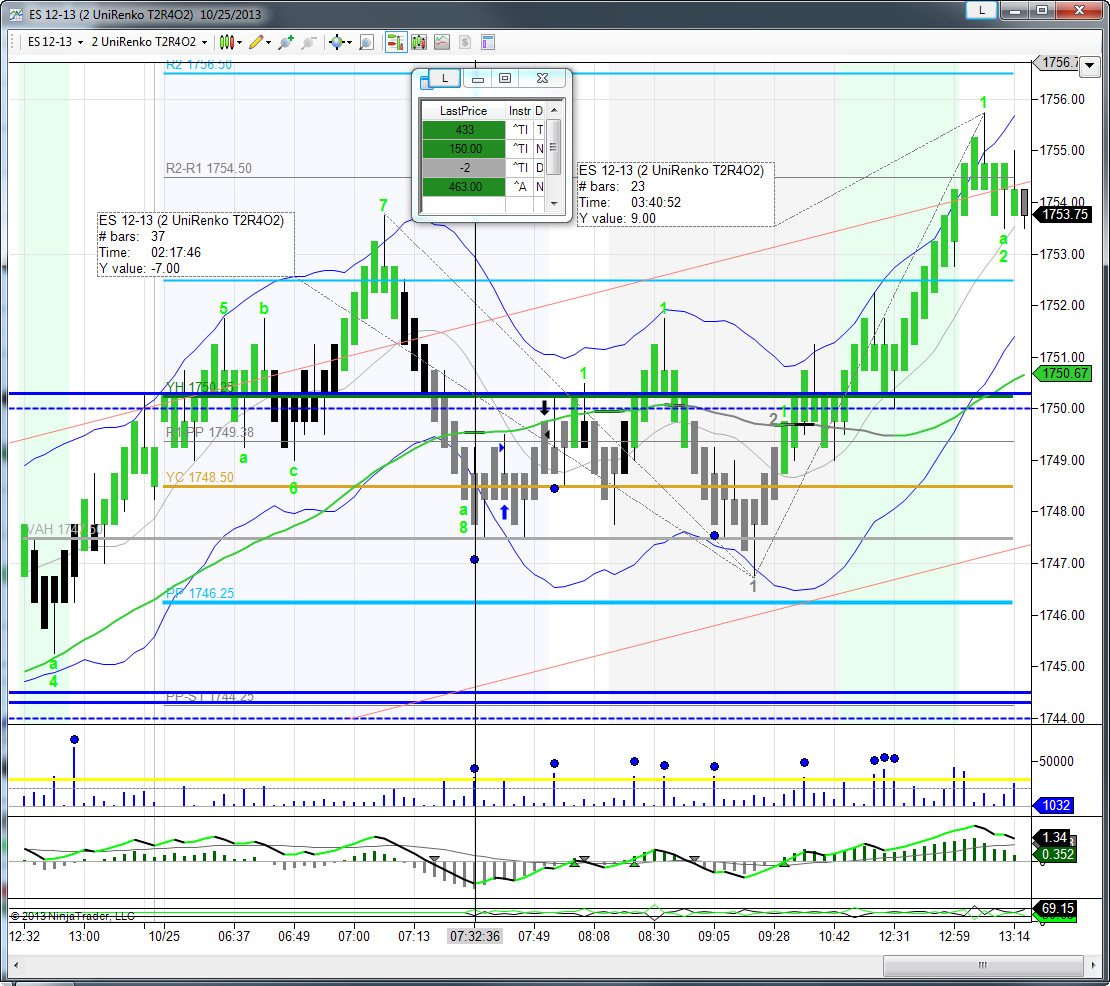Screen dimensions: 1110x986
Task: Open the crosshair cursor dropdown arrow
Action: 349,42
